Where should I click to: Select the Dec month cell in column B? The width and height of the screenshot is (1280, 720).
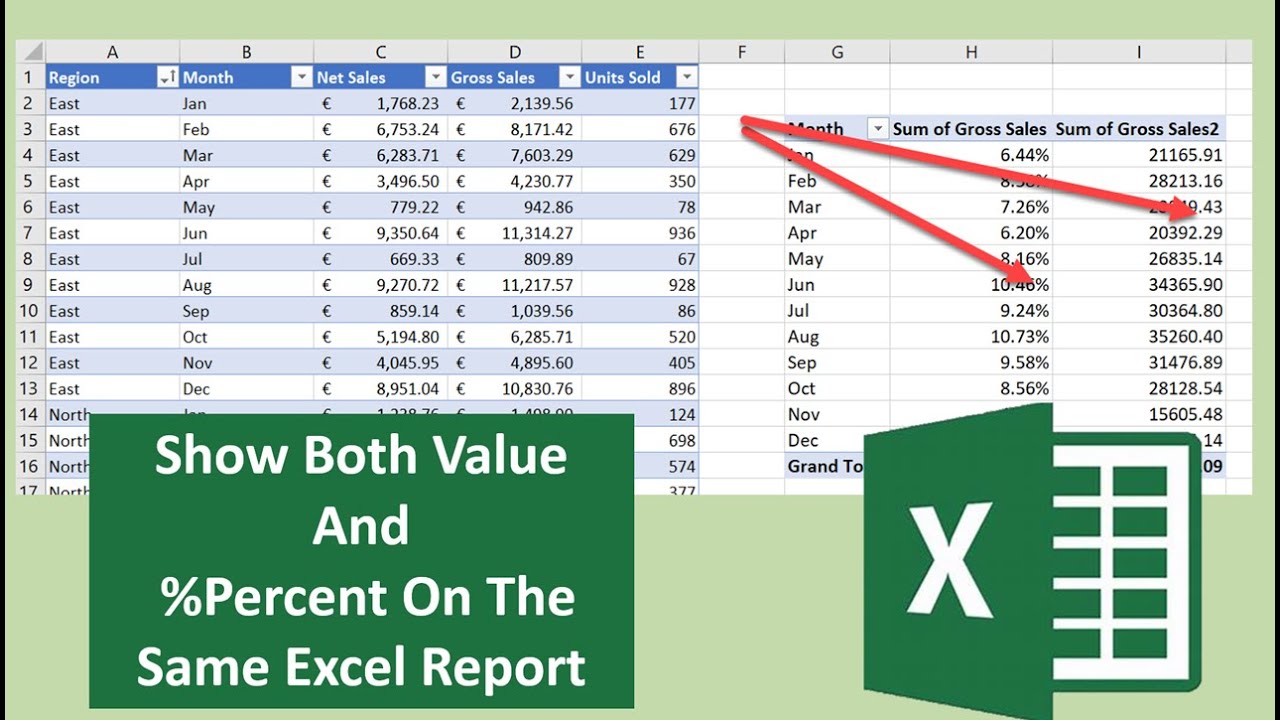[x=246, y=389]
